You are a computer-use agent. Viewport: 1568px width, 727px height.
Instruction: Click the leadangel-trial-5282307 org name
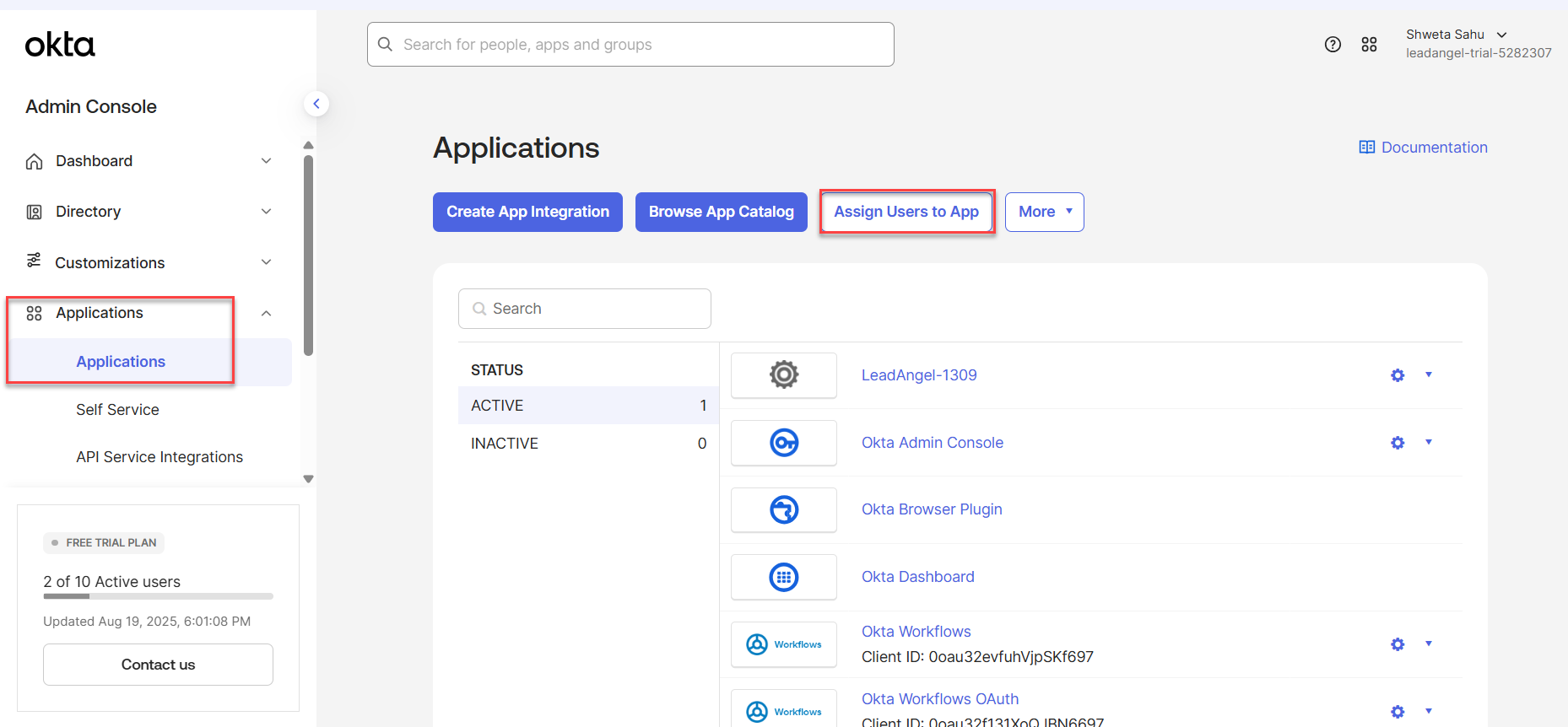1479,53
